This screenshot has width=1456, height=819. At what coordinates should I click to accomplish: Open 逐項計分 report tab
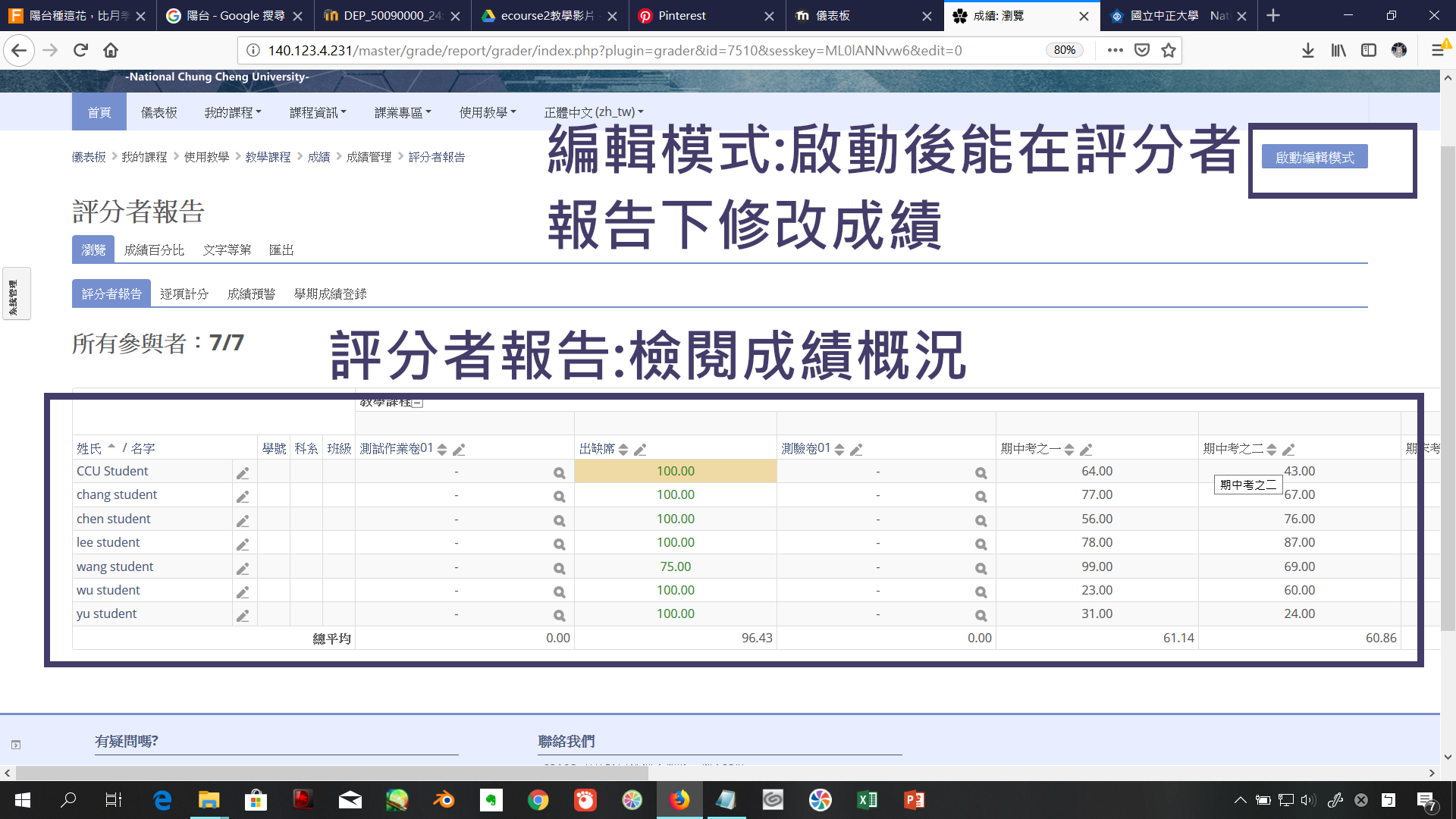tap(184, 293)
